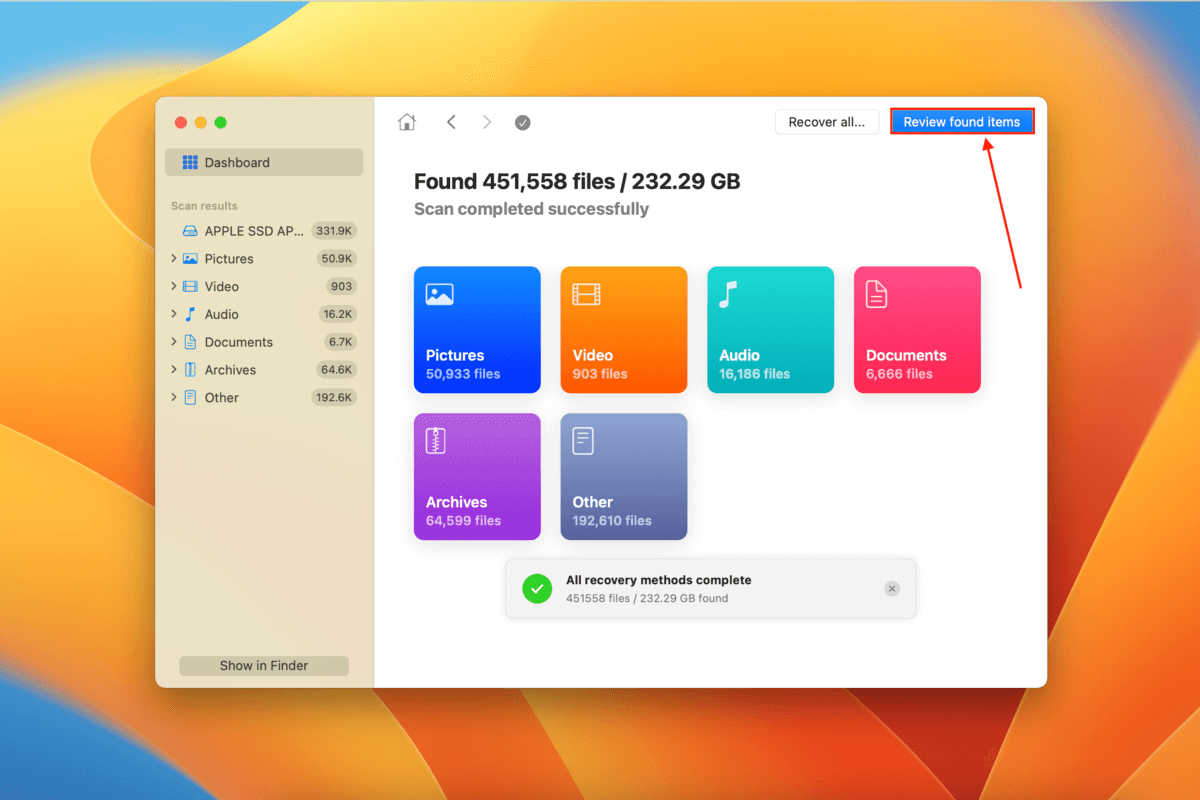Click the Archives sidebar icon
The height and width of the screenshot is (800, 1200).
[x=190, y=370]
